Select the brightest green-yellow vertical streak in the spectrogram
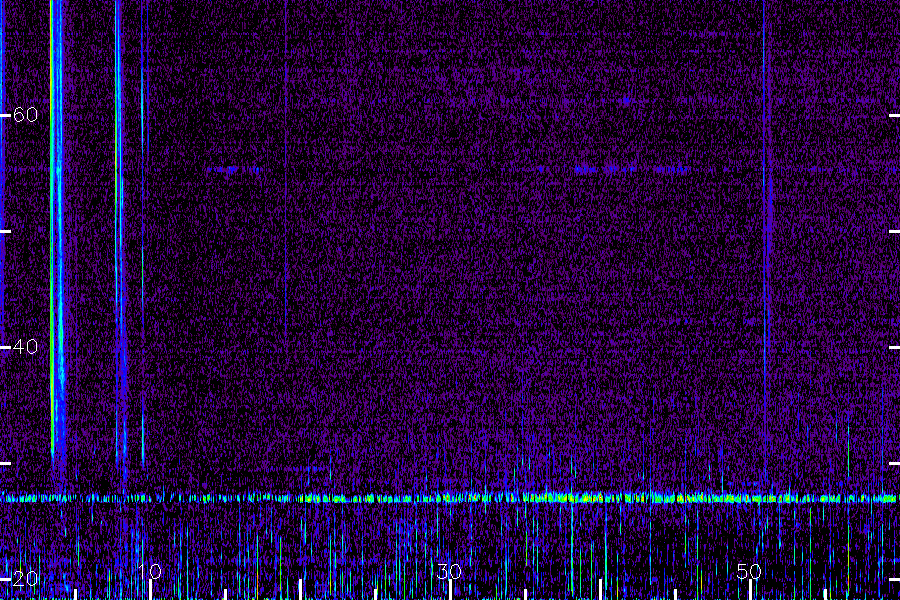Image resolution: width=900 pixels, height=600 pixels. pyautogui.click(x=52, y=230)
